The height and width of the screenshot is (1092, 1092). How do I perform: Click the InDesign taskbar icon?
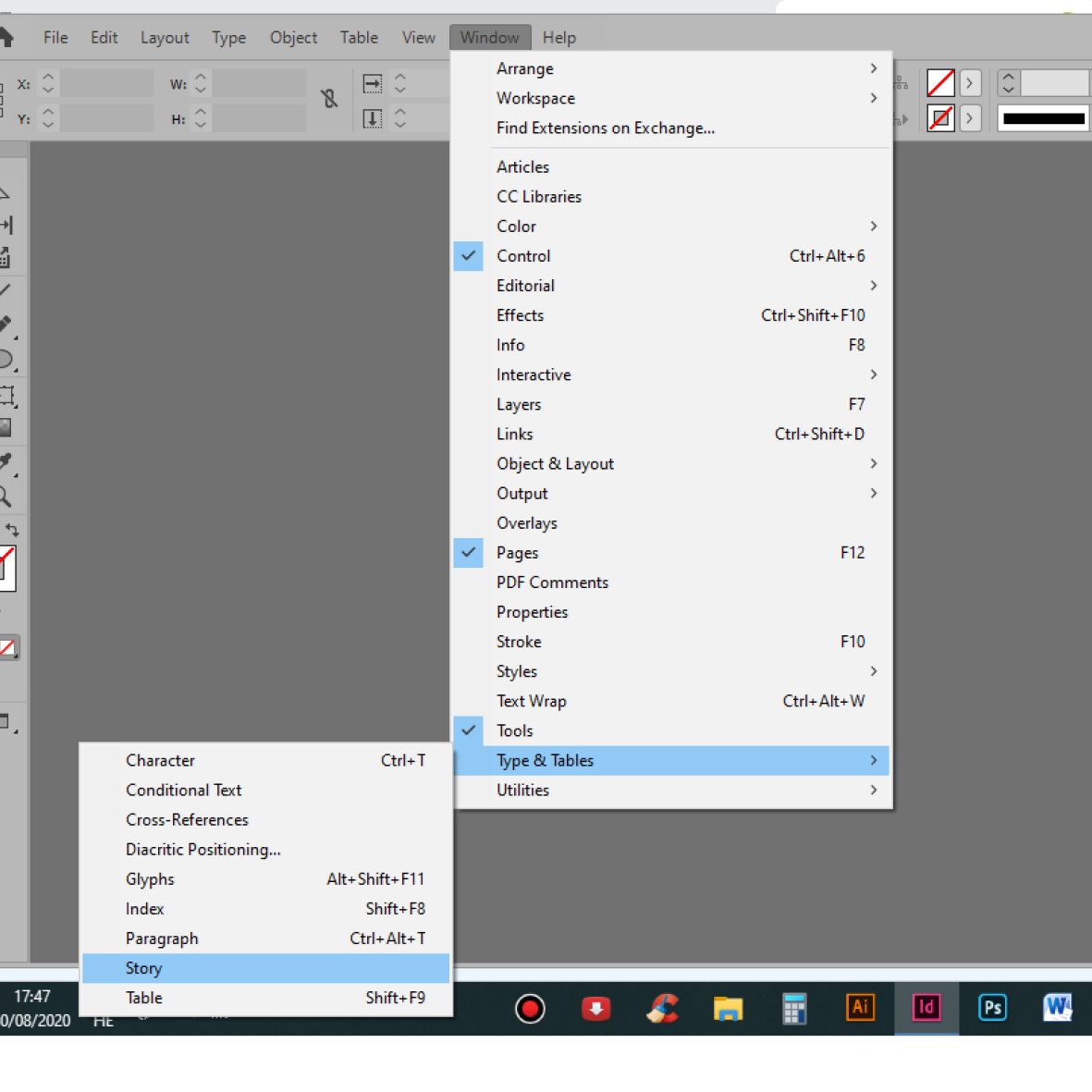926,1007
